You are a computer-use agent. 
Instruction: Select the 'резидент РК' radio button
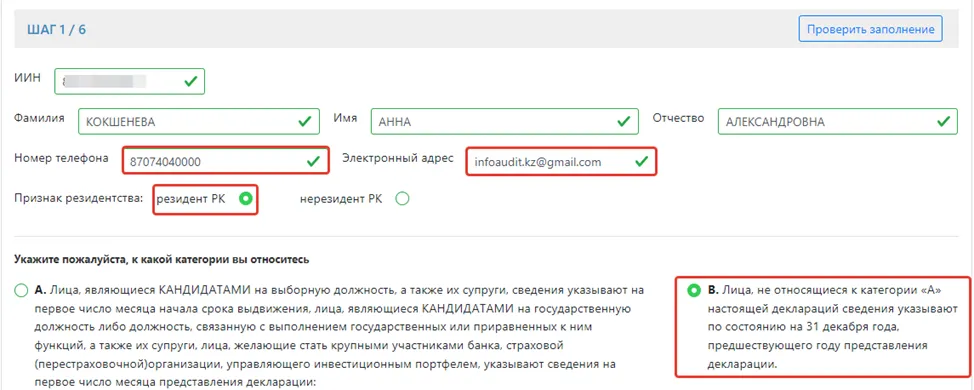pos(247,199)
